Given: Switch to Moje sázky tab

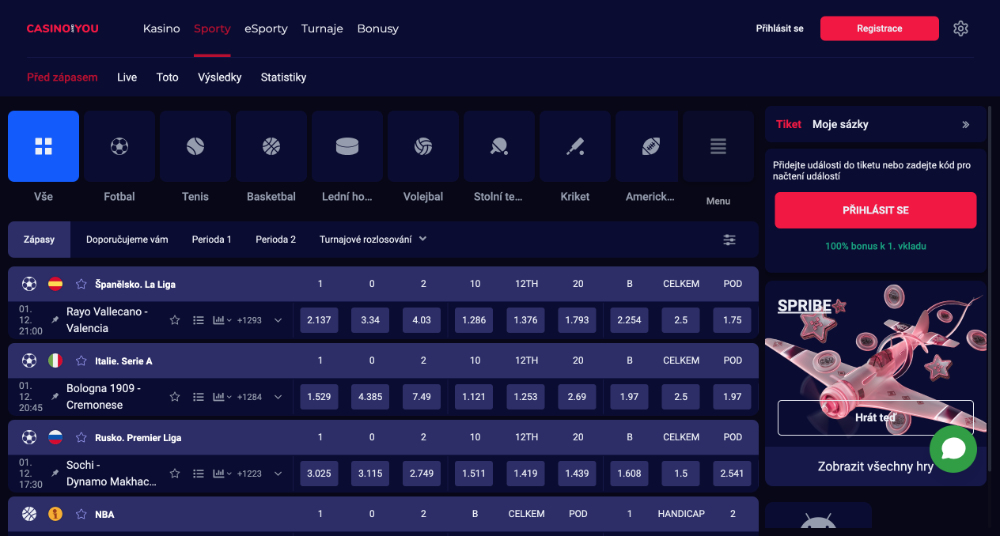Looking at the screenshot, I should (x=840, y=124).
